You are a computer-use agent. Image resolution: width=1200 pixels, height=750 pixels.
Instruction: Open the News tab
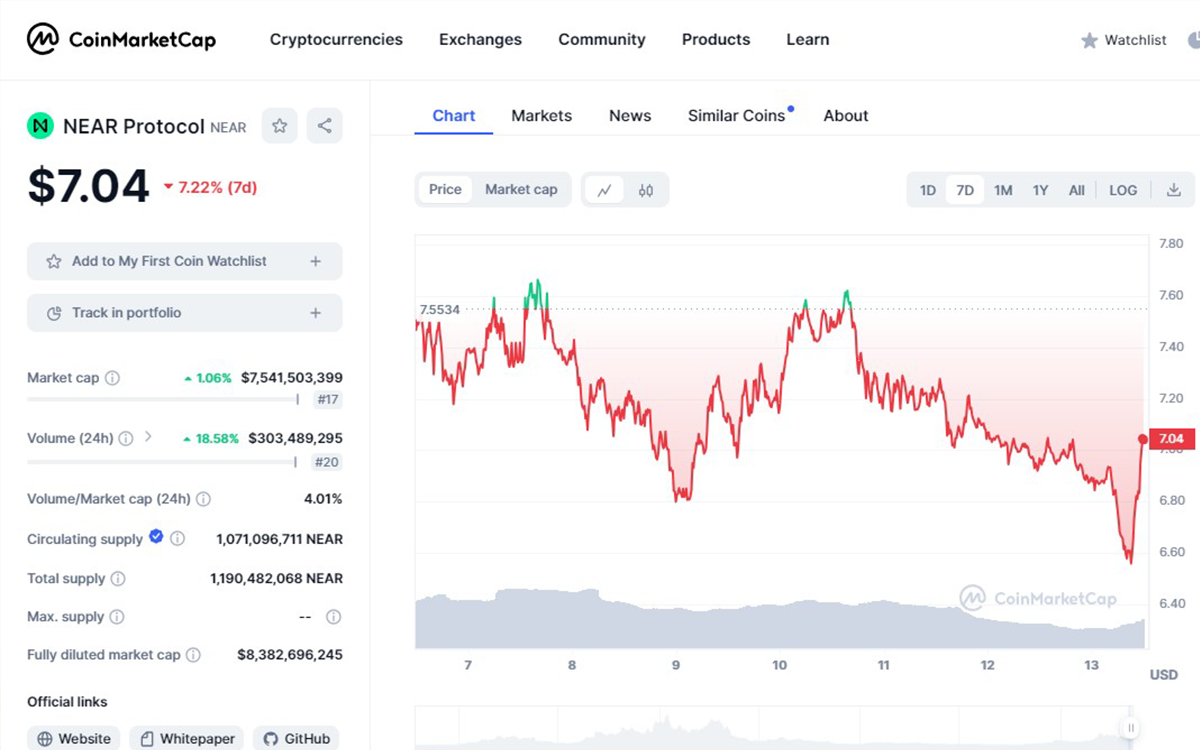click(630, 116)
